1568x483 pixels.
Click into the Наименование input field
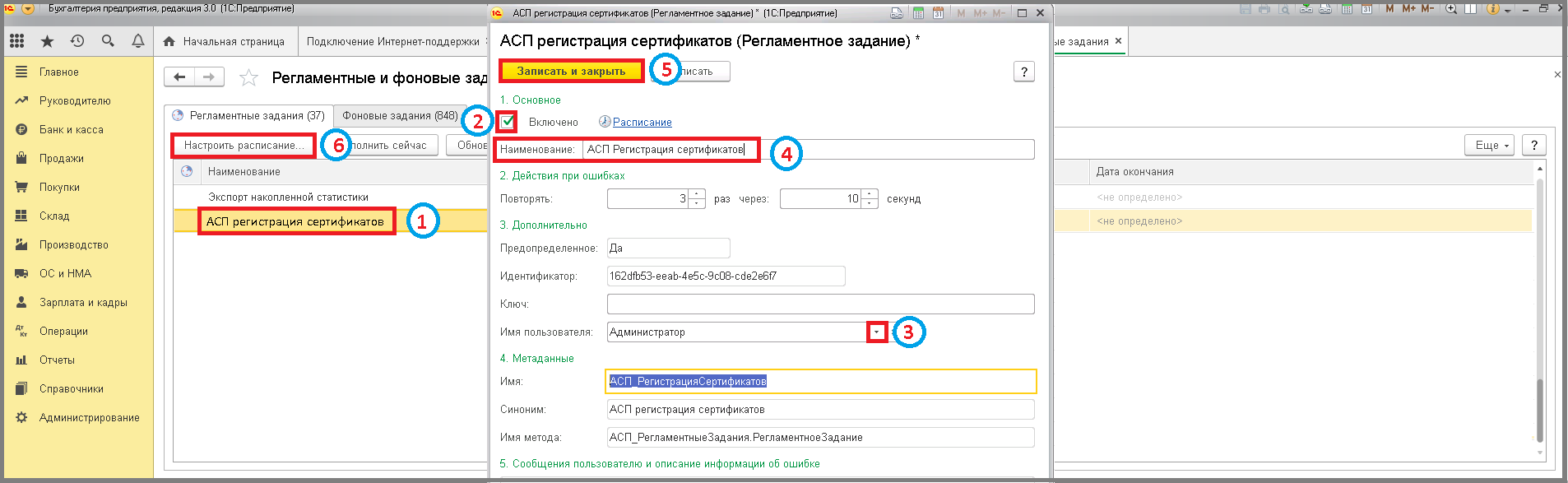[808, 149]
